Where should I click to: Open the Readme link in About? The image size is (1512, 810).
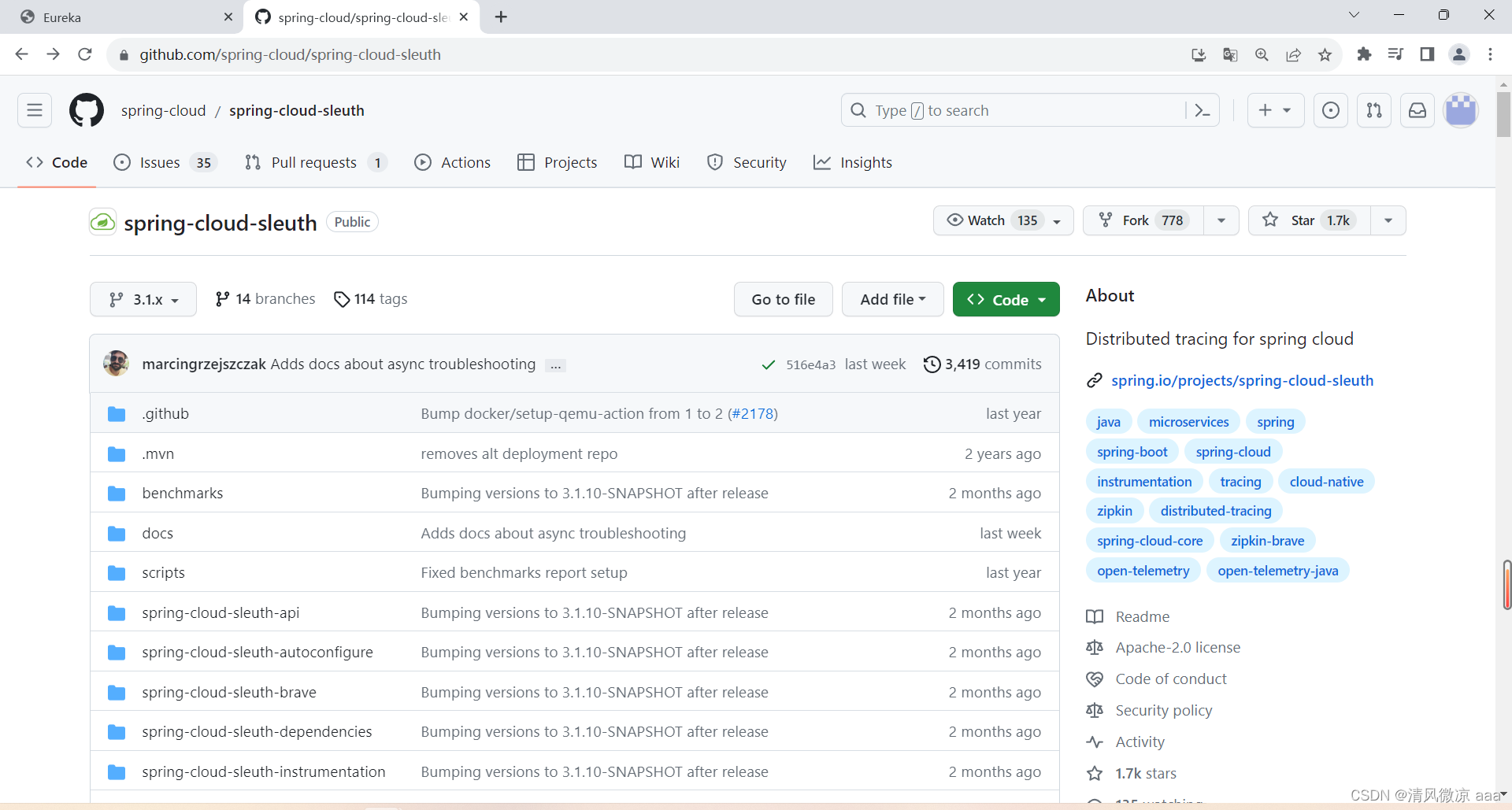tap(1143, 617)
